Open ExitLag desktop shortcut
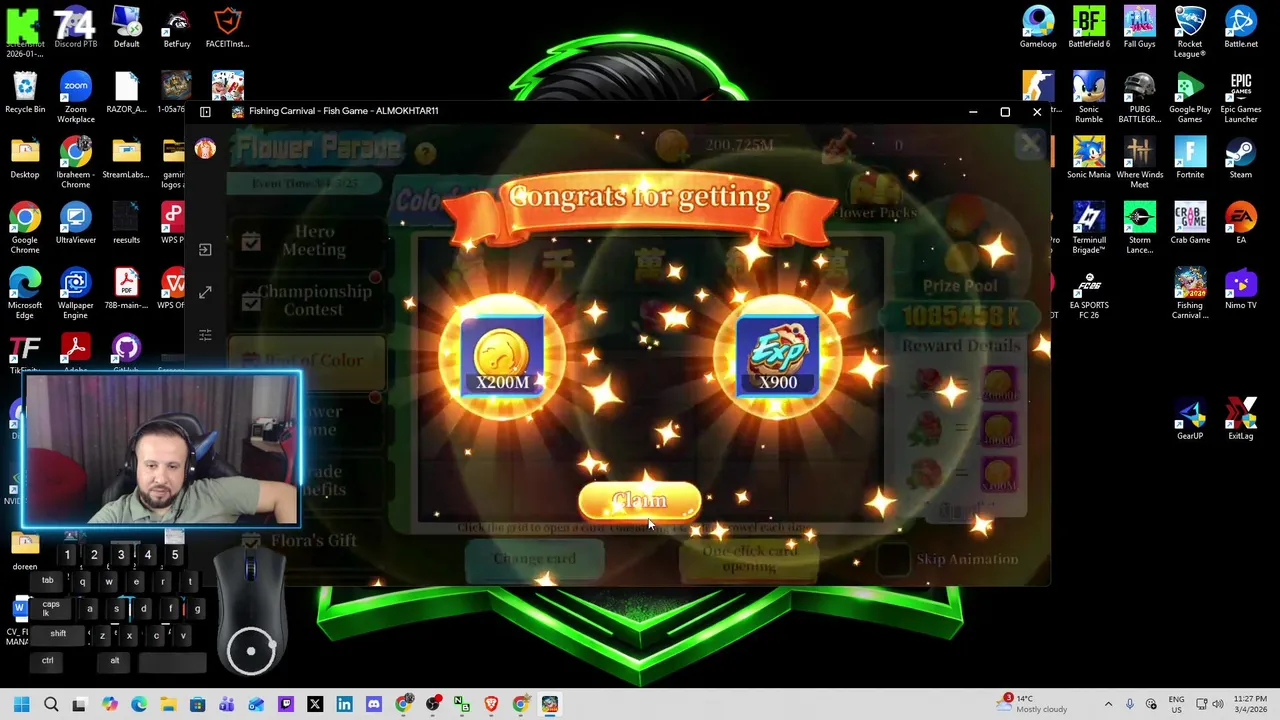1280x720 pixels. [1241, 419]
